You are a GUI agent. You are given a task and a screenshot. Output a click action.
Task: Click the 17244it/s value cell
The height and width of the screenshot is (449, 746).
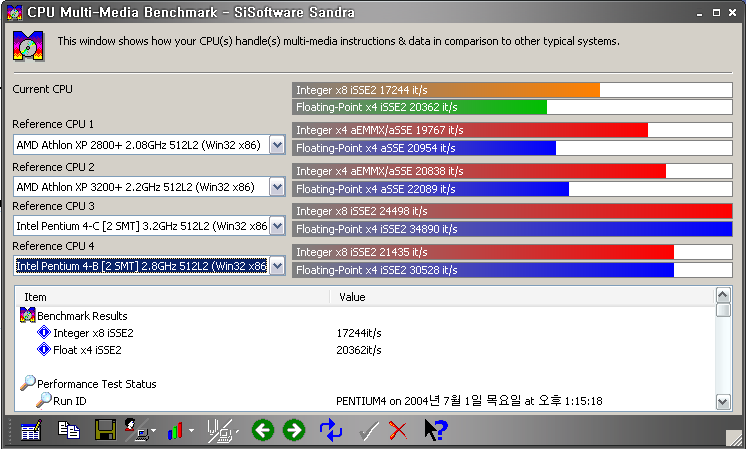click(x=359, y=333)
